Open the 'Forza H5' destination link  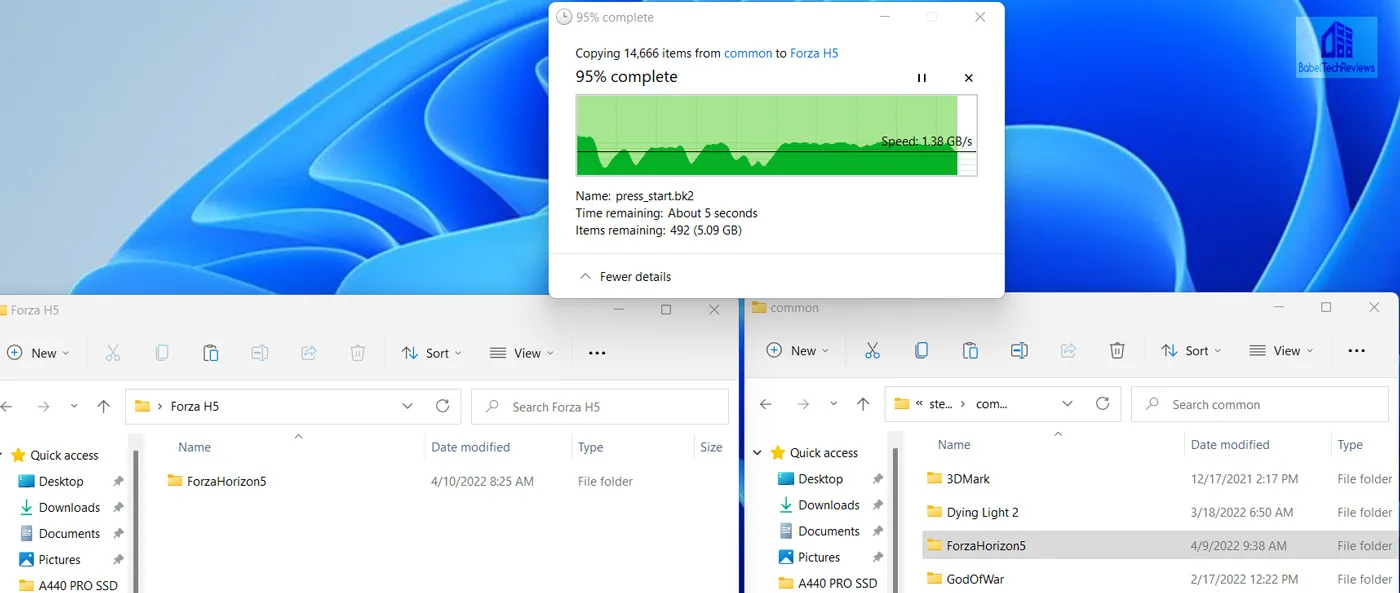click(x=814, y=53)
